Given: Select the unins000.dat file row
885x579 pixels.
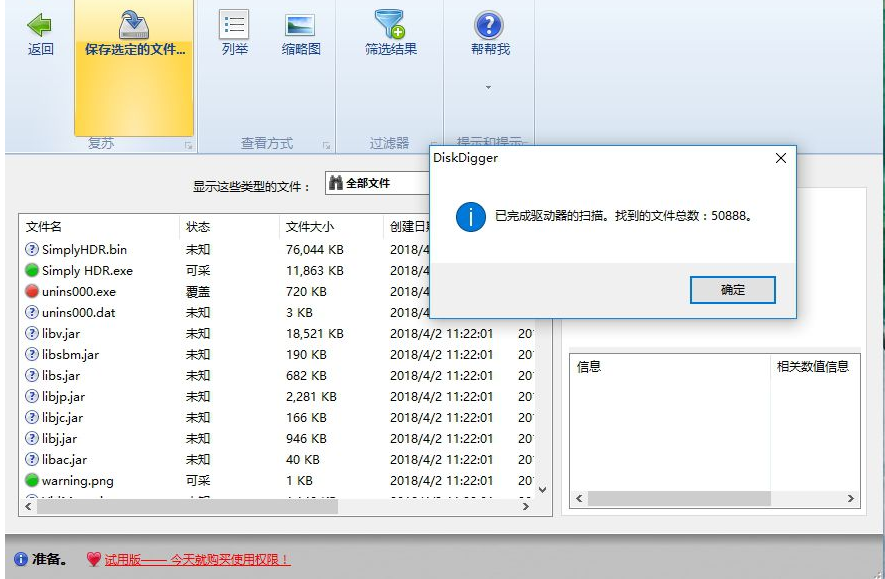Looking at the screenshot, I should coord(277,313).
